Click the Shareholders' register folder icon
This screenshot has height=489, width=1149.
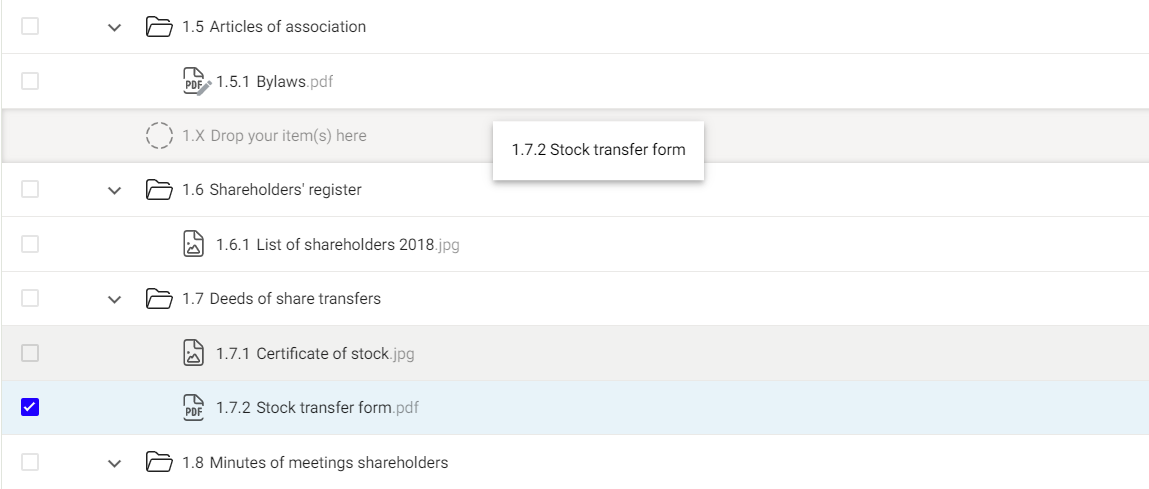tap(160, 190)
